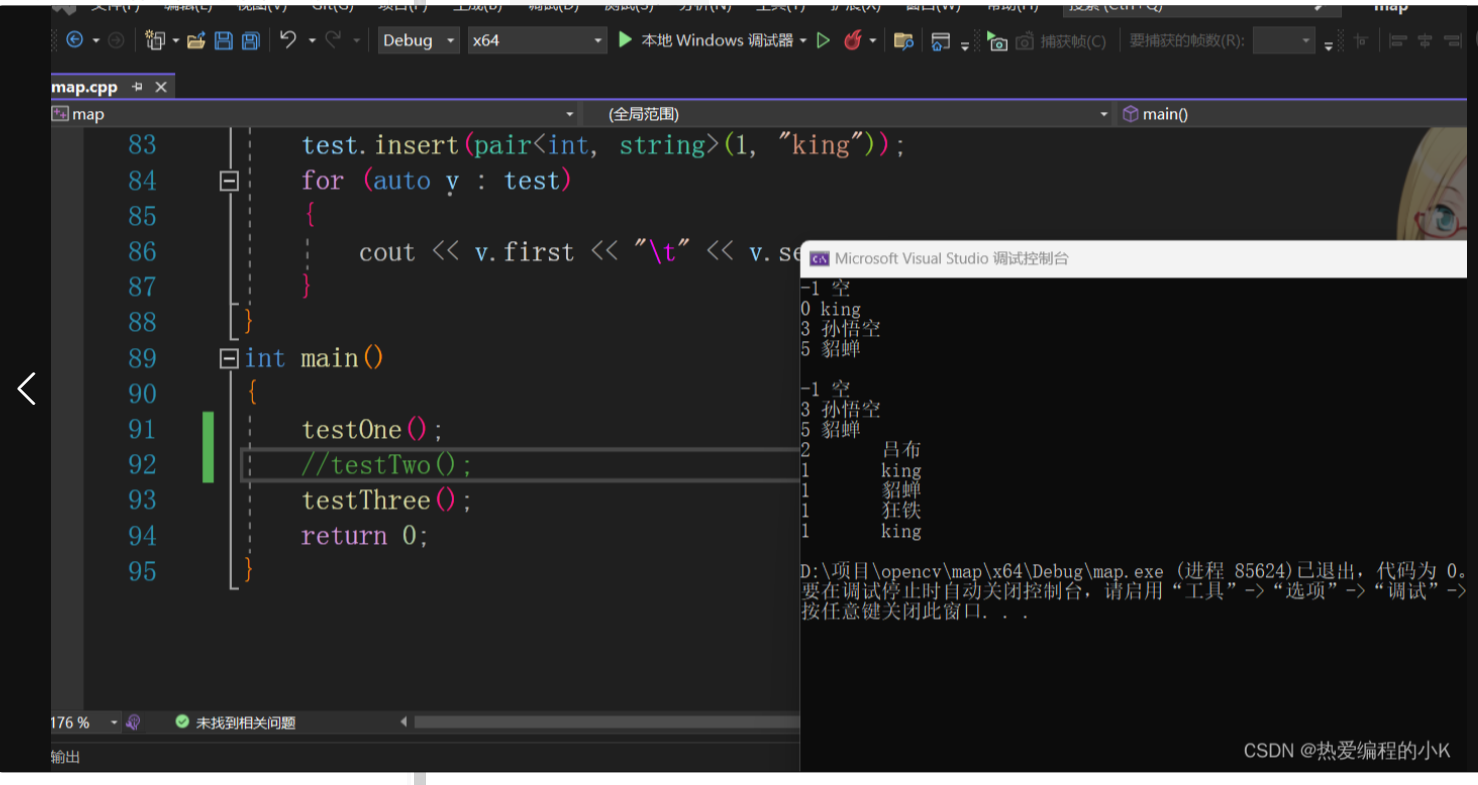Open the navigate backward history dropdown
Viewport: 1478px width, 785px height.
click(x=96, y=41)
